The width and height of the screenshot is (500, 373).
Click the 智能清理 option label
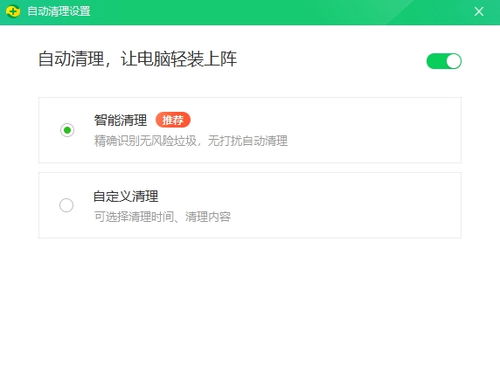(120, 120)
